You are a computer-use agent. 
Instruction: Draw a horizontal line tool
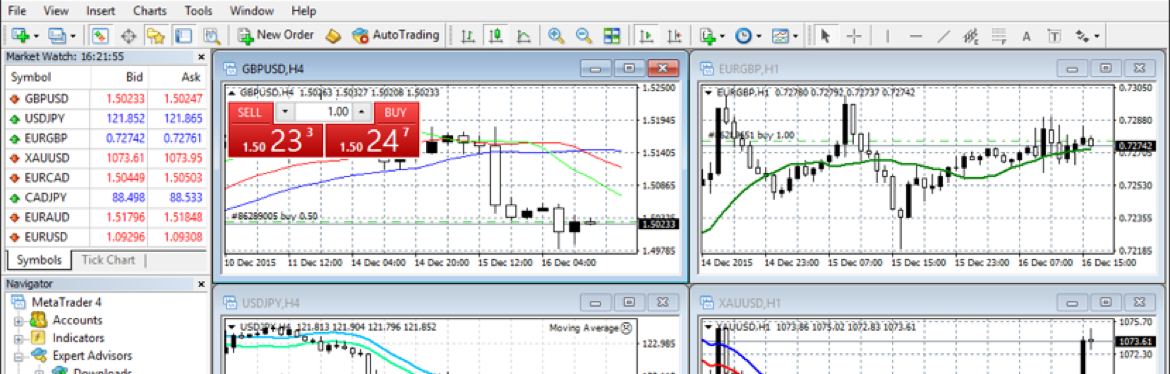point(916,35)
